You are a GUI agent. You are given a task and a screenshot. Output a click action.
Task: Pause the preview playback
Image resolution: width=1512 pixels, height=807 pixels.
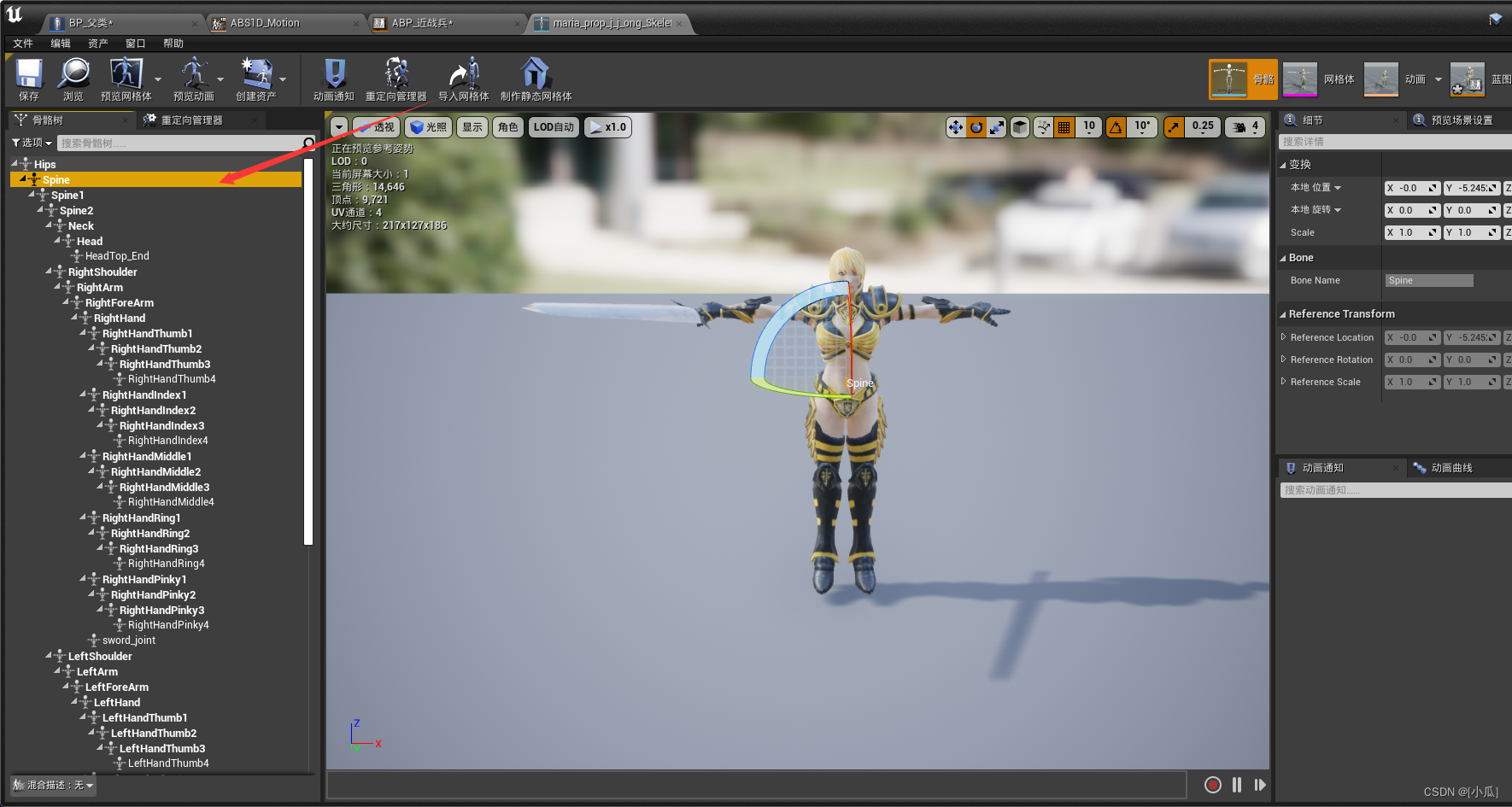point(1237,785)
